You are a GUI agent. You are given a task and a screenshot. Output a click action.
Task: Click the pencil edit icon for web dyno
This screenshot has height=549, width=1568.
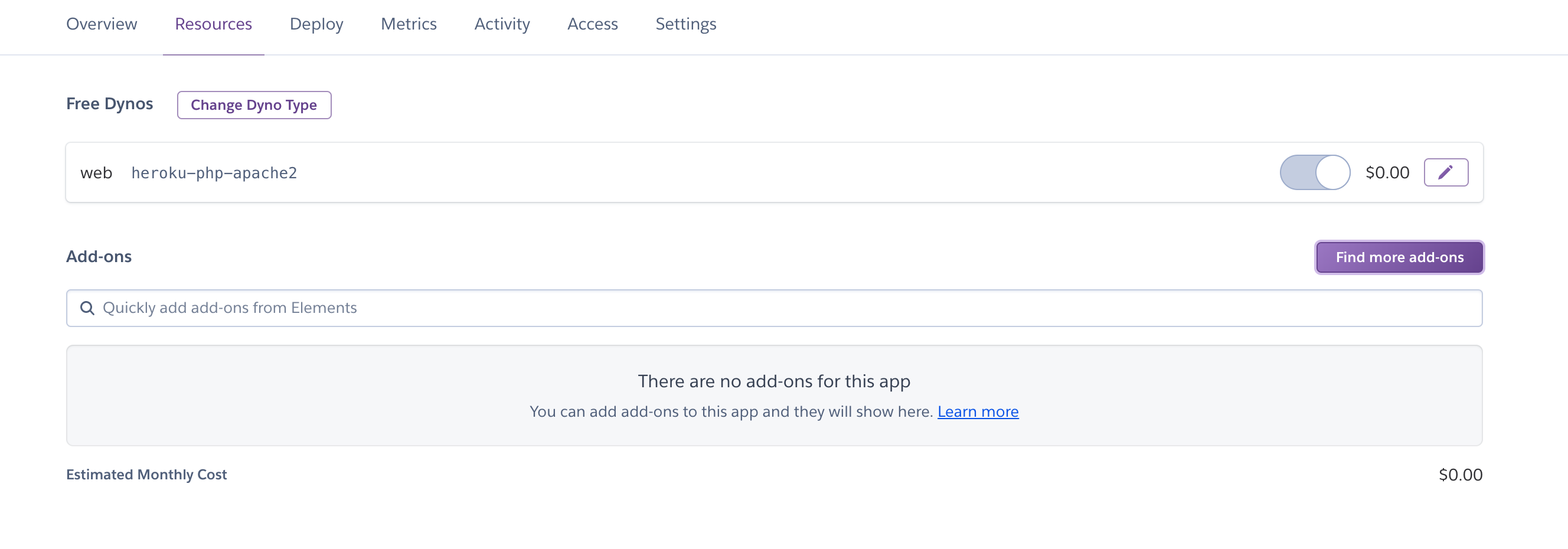pyautogui.click(x=1446, y=172)
